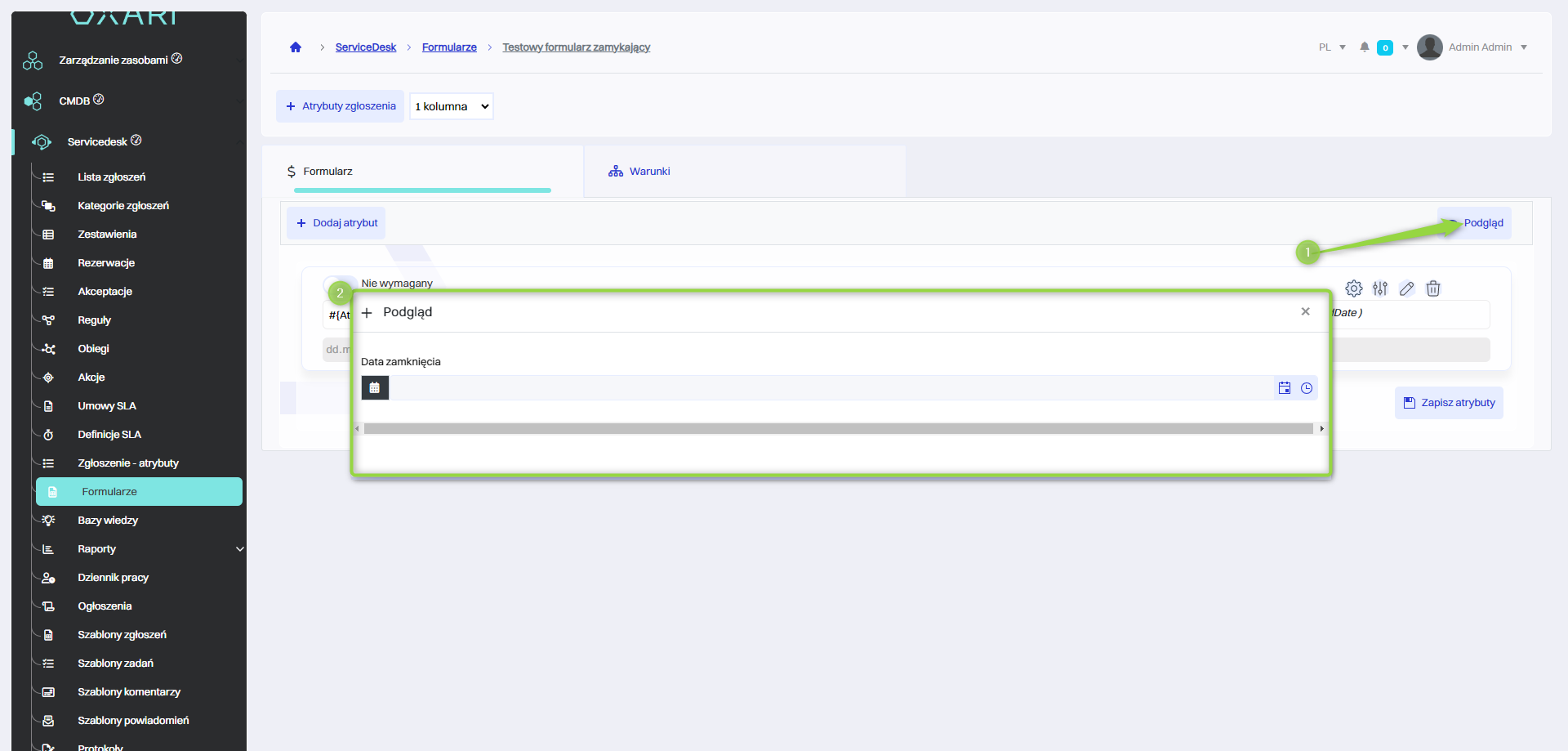Click the horizontal scrollbar in preview
1568x751 pixels.
pos(838,429)
